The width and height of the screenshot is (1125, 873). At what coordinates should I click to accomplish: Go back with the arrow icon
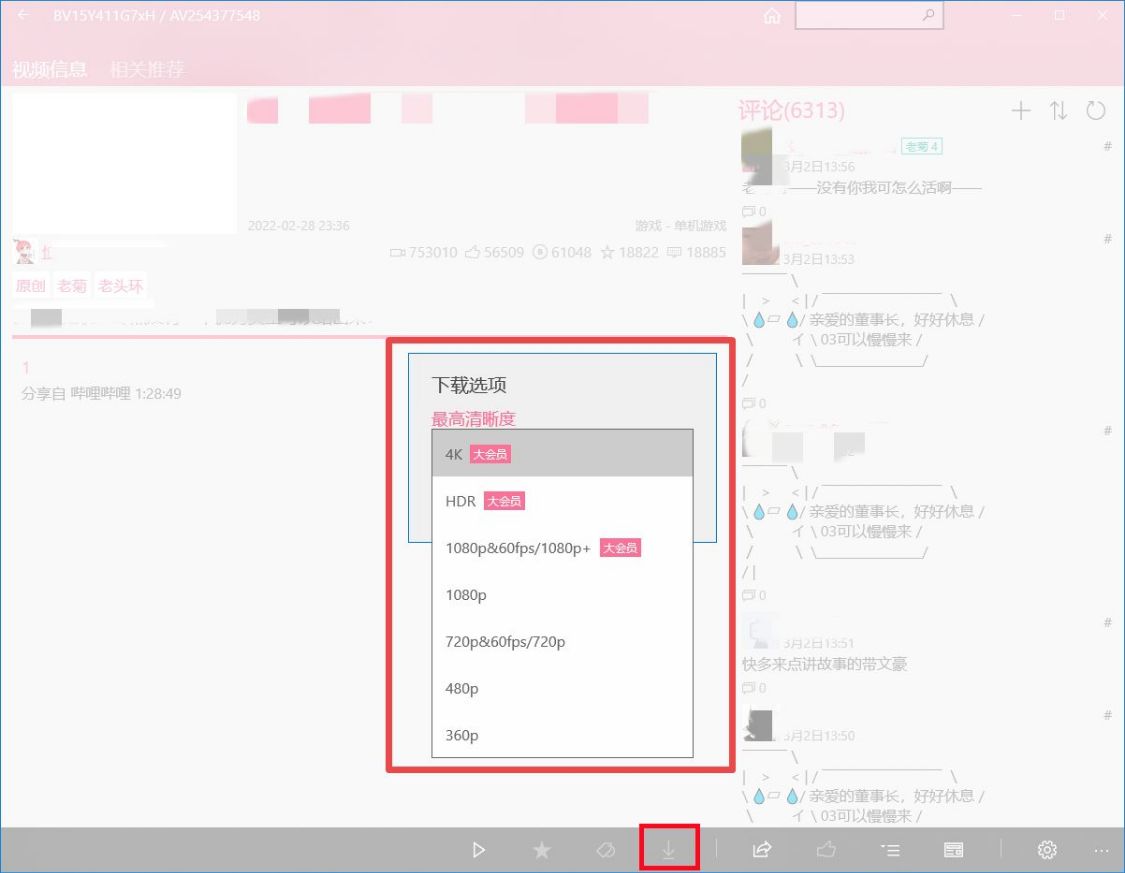[x=24, y=15]
